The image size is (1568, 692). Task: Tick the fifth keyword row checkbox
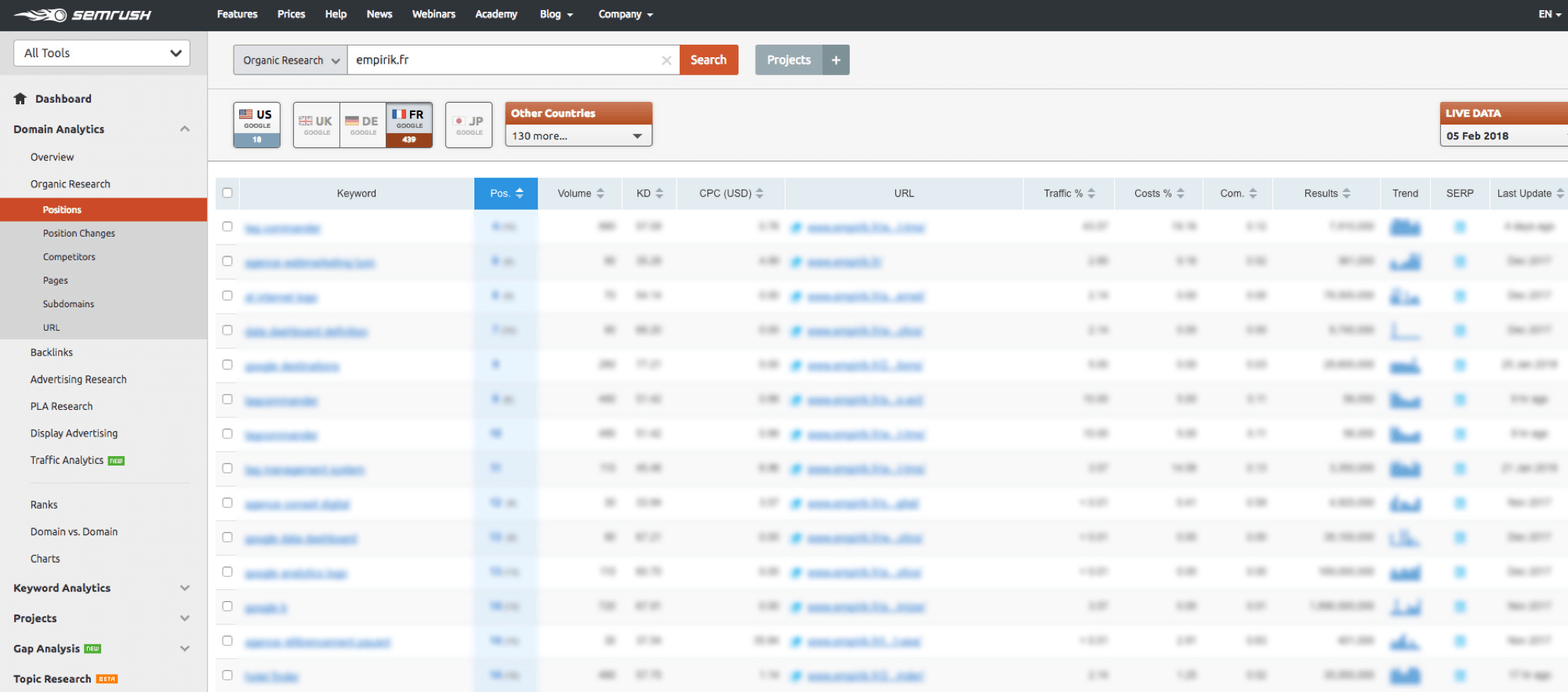pos(227,364)
